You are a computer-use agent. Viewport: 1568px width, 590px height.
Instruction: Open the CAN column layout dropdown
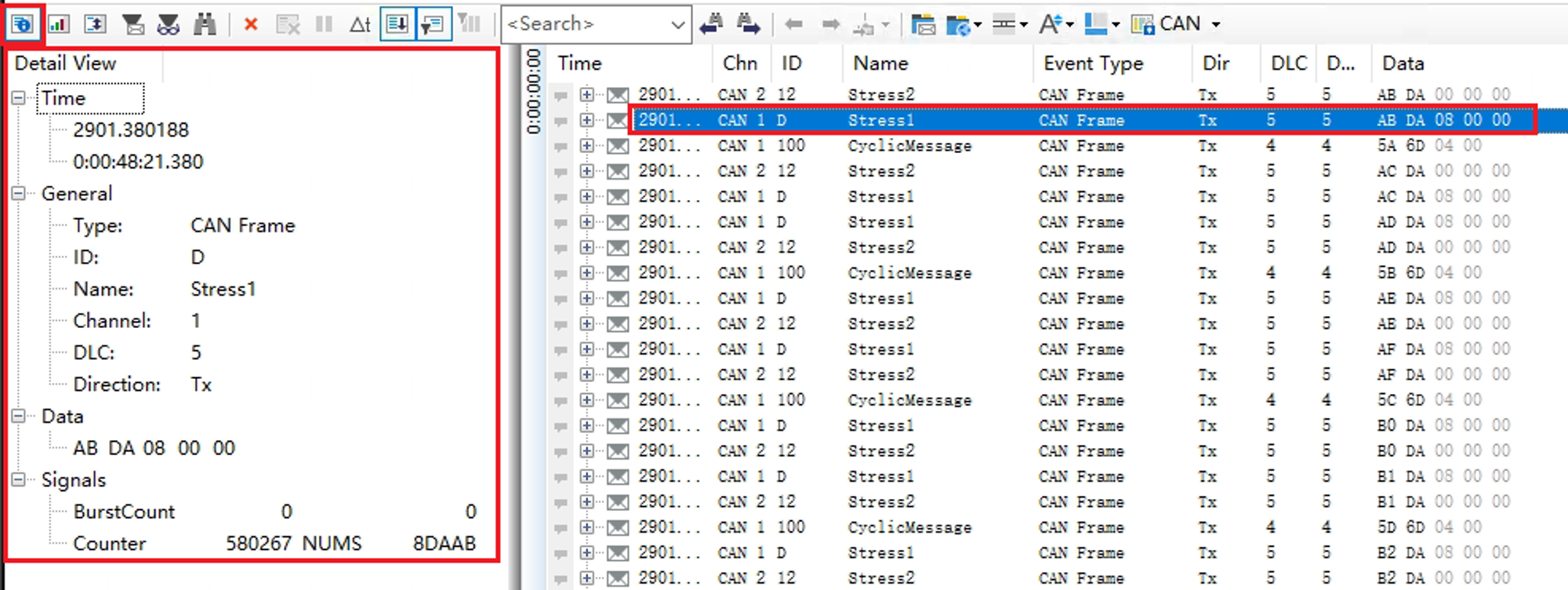(1216, 24)
